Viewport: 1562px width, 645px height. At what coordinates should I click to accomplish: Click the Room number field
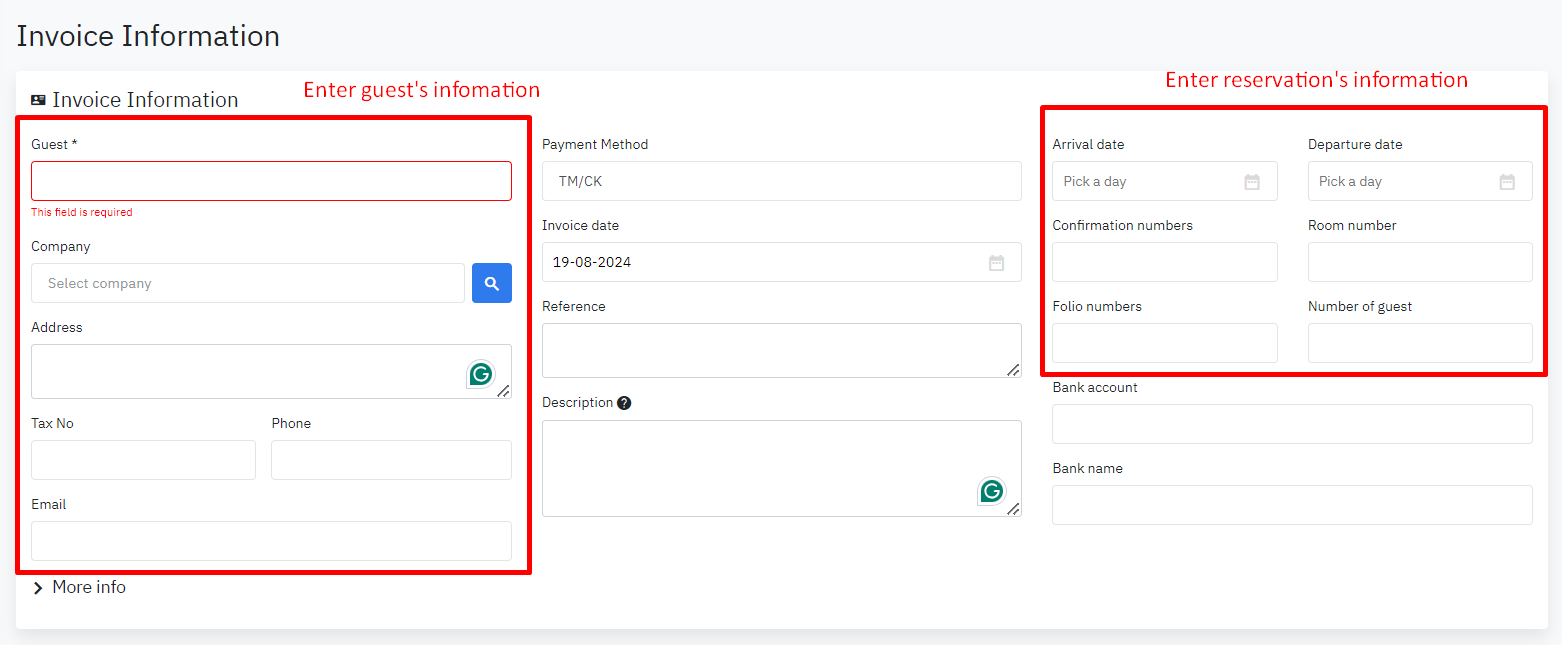[x=1419, y=262]
